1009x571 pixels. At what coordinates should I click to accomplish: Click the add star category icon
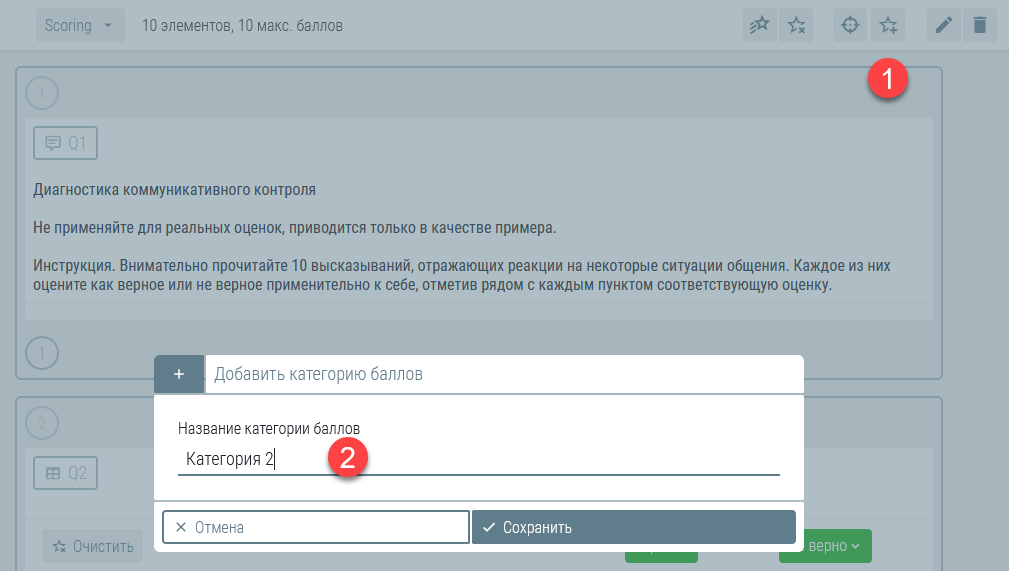click(888, 26)
